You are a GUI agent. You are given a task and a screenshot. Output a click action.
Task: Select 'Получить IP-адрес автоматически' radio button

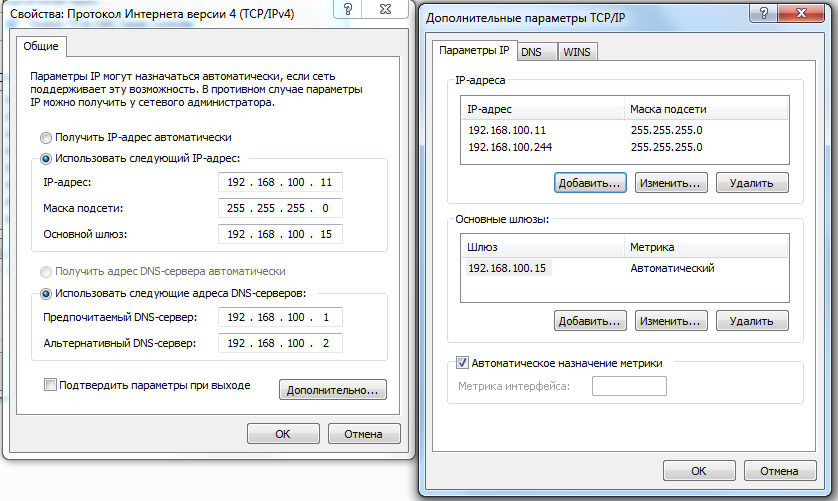tap(46, 137)
